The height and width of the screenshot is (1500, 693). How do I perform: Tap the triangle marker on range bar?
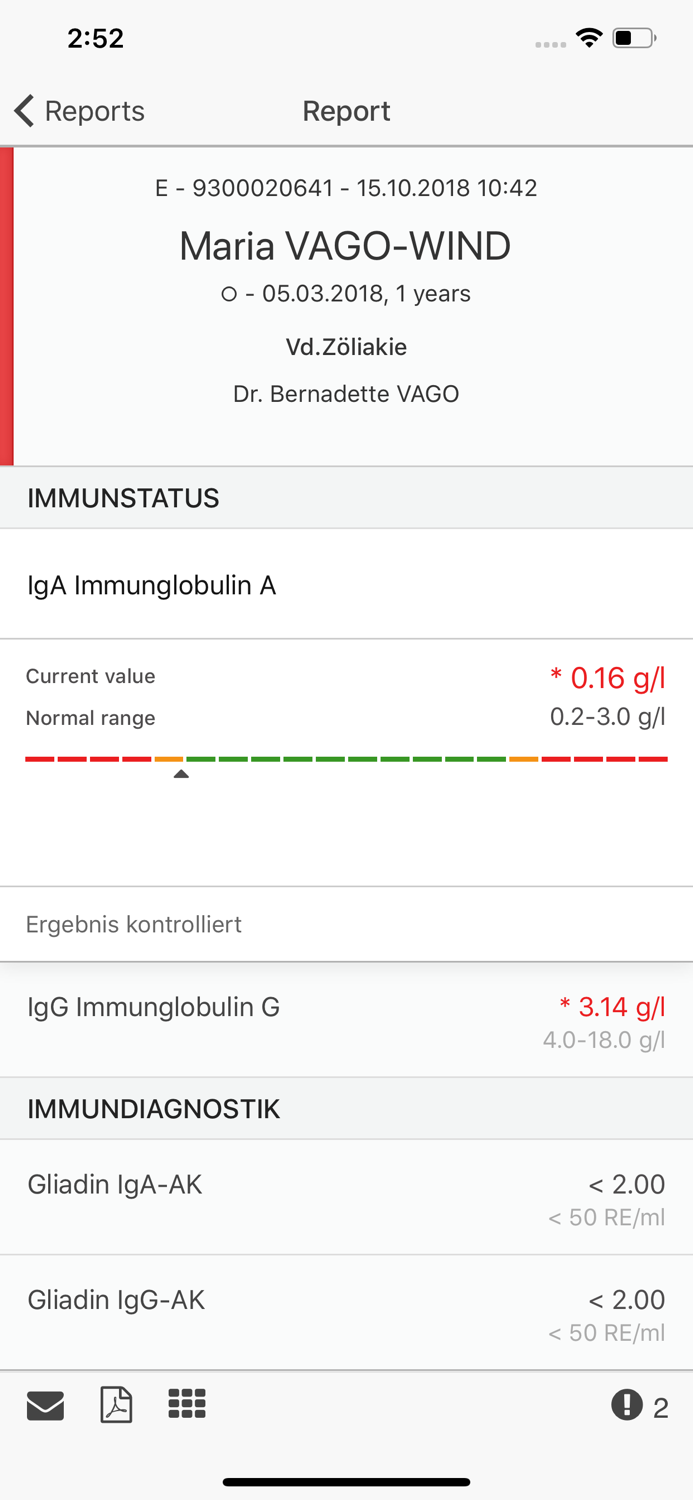[x=181, y=774]
